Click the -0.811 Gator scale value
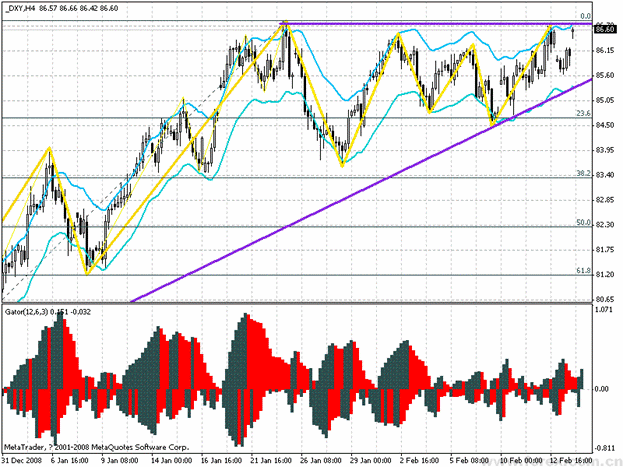Screen dimensions: 623x467 click(x=604, y=448)
